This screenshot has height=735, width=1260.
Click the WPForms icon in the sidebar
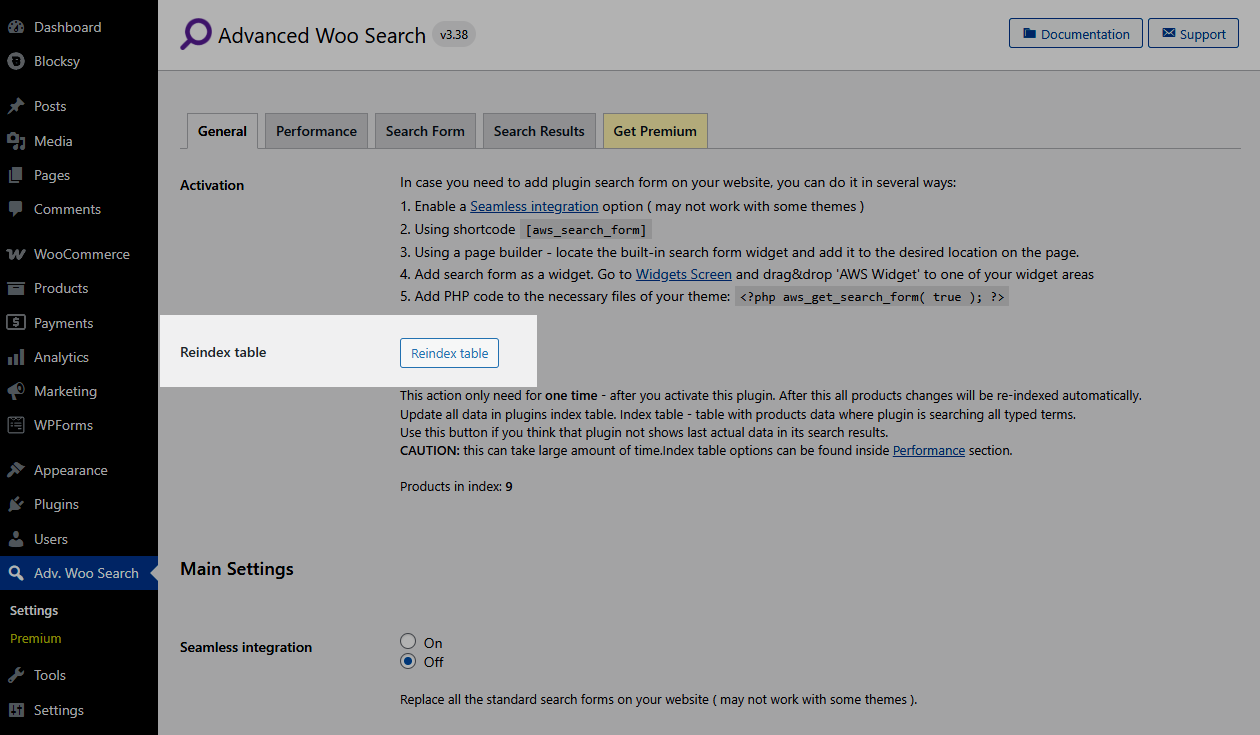(16, 425)
